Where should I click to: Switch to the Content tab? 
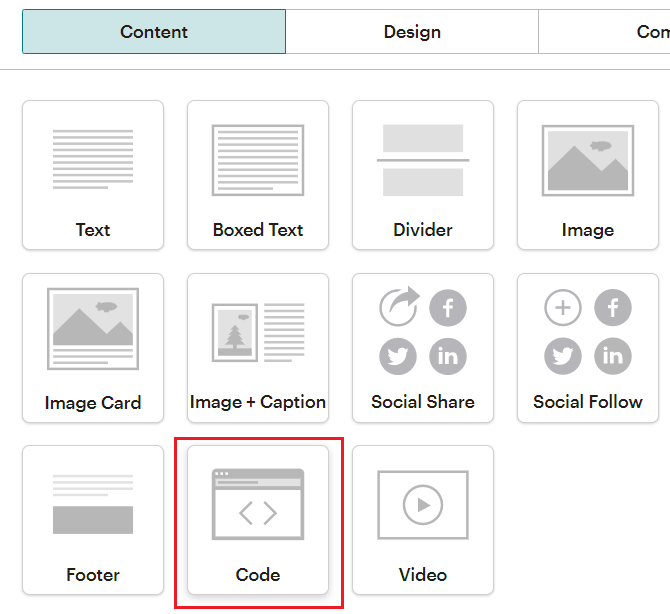[154, 32]
